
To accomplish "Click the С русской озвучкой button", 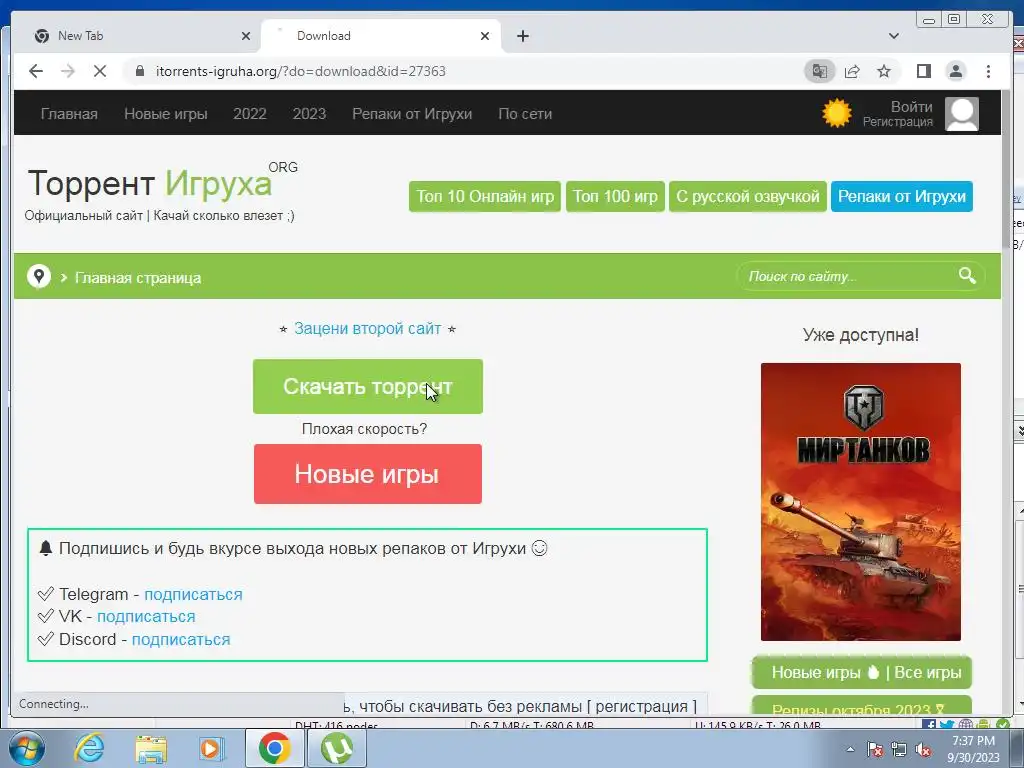I will coord(748,197).
